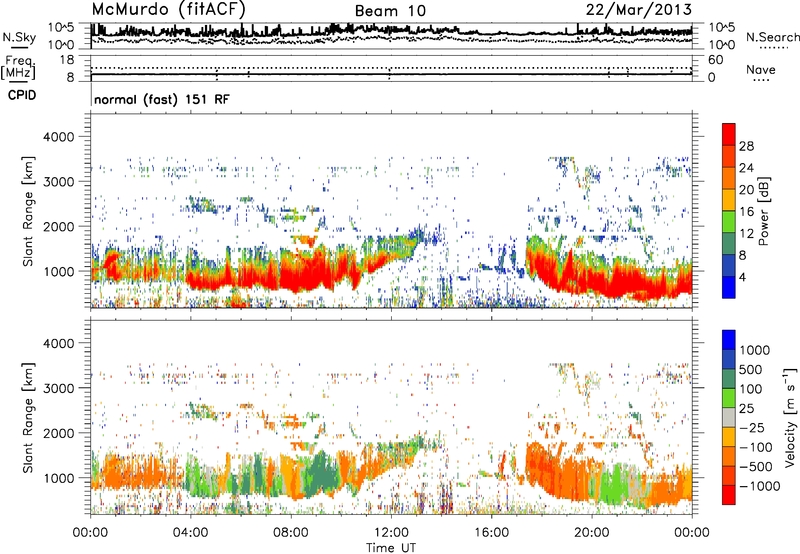Viewport: 800px width, 554px height.
Task: Click the noise sky trace in top panel
Action: click(x=391, y=31)
